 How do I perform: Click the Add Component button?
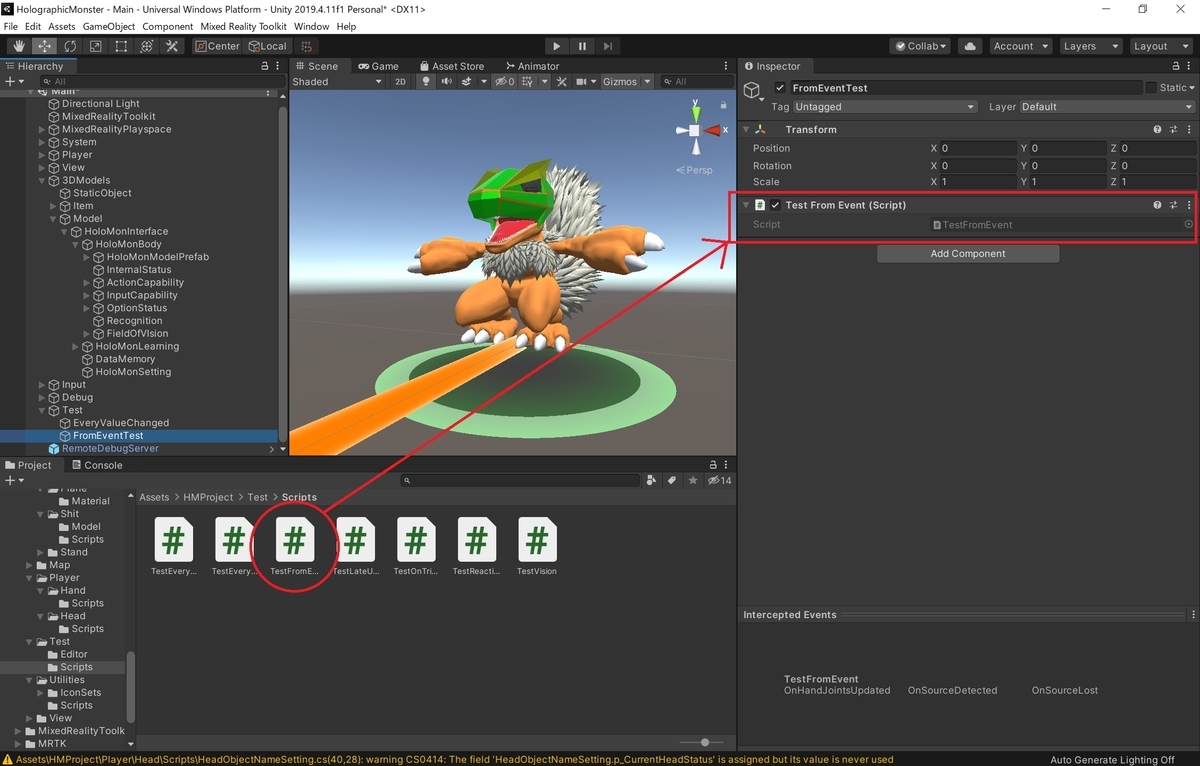point(968,254)
